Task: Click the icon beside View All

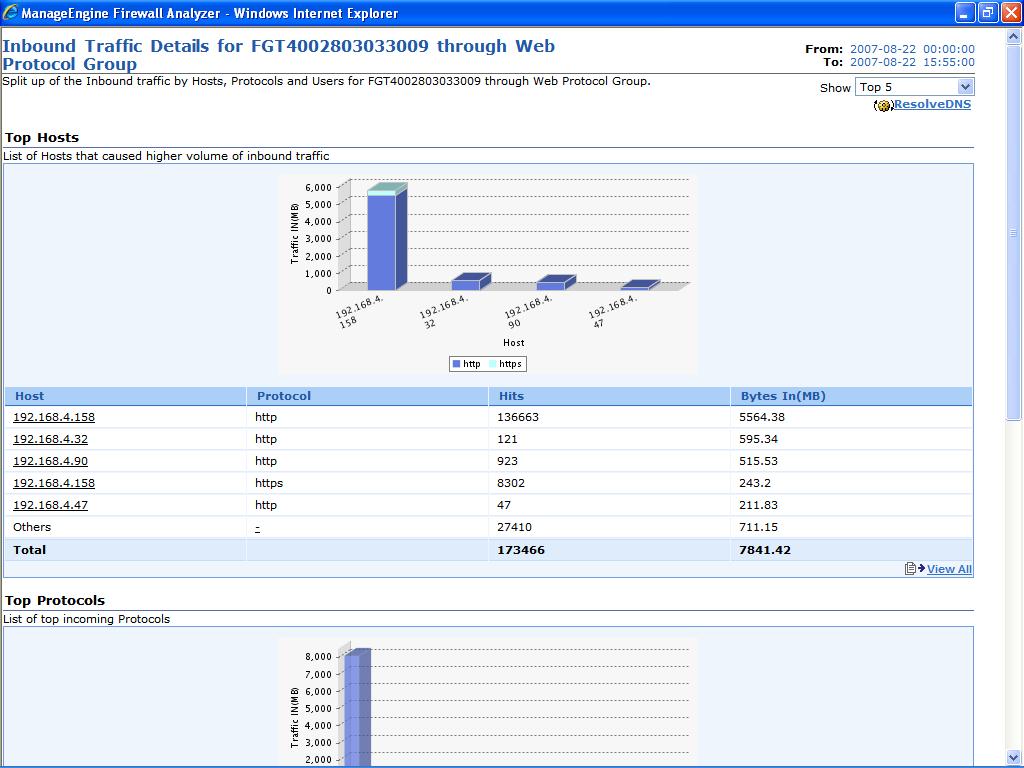Action: (x=914, y=569)
